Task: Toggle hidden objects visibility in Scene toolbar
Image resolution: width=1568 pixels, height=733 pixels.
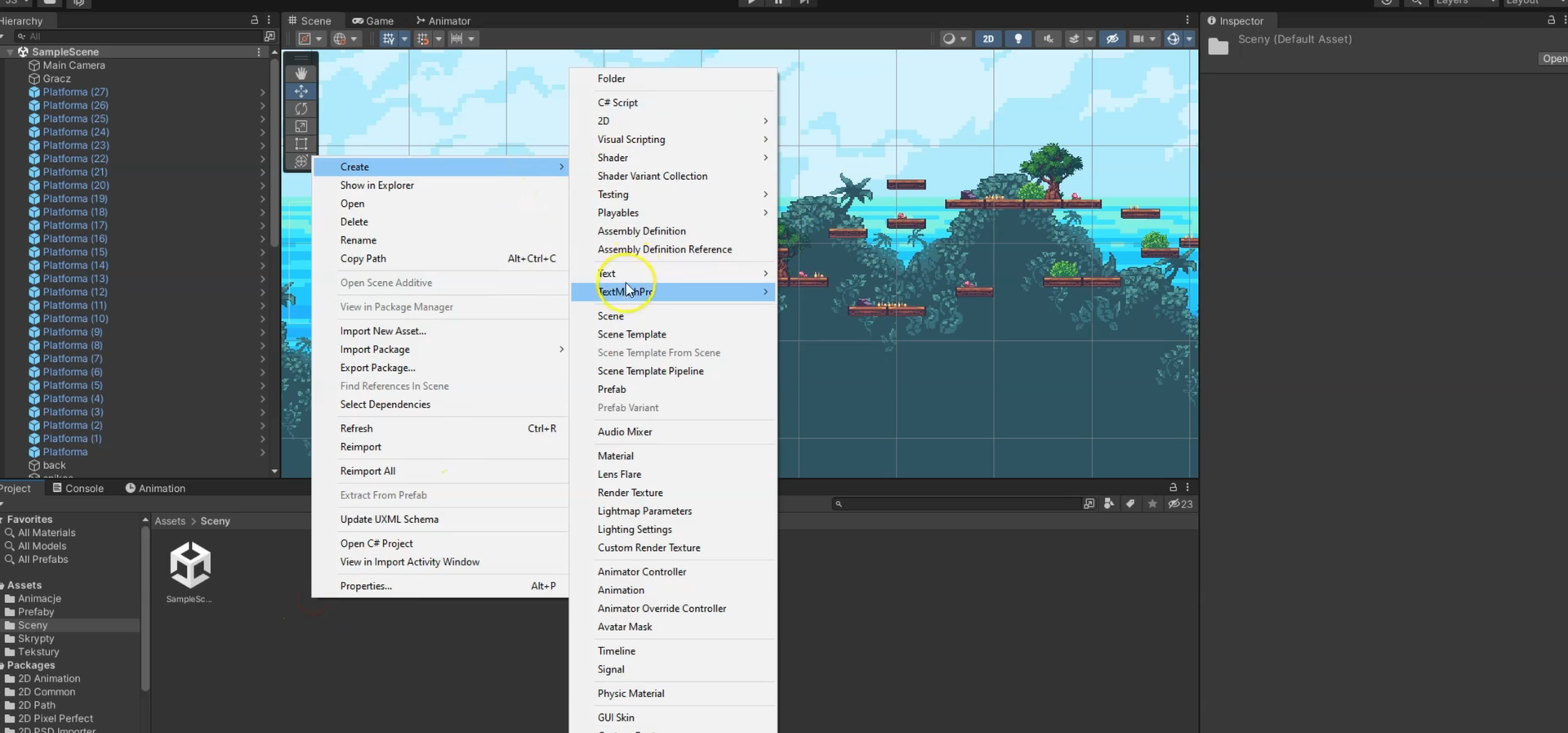Action: tap(1112, 38)
